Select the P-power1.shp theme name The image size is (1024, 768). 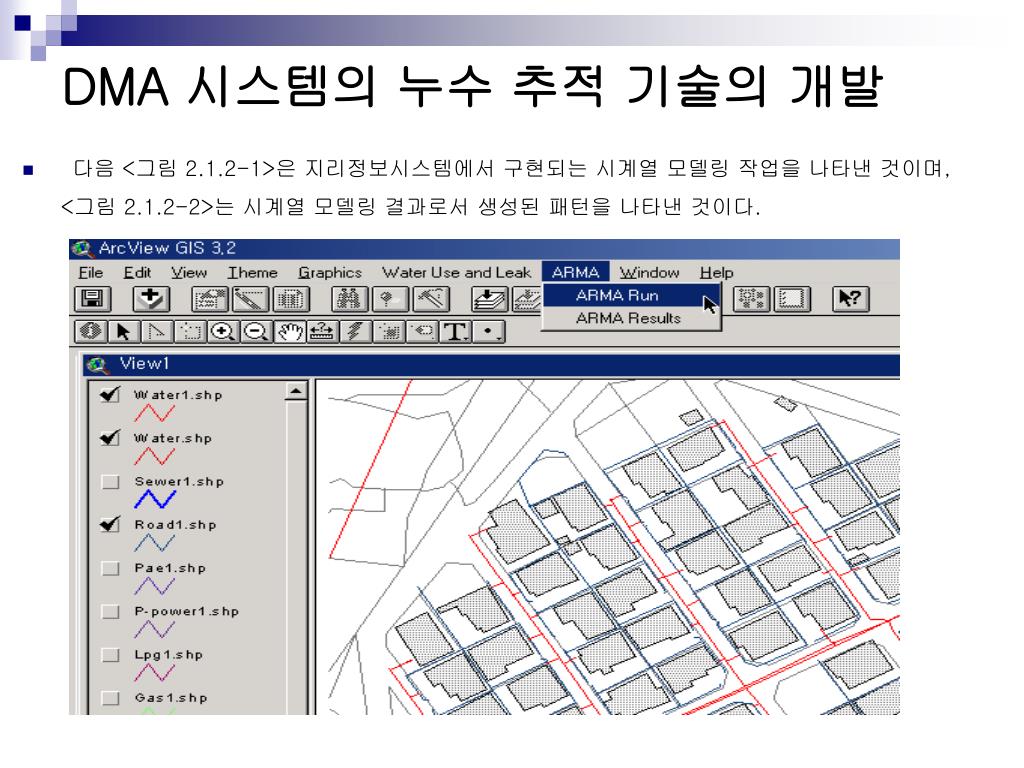point(186,611)
